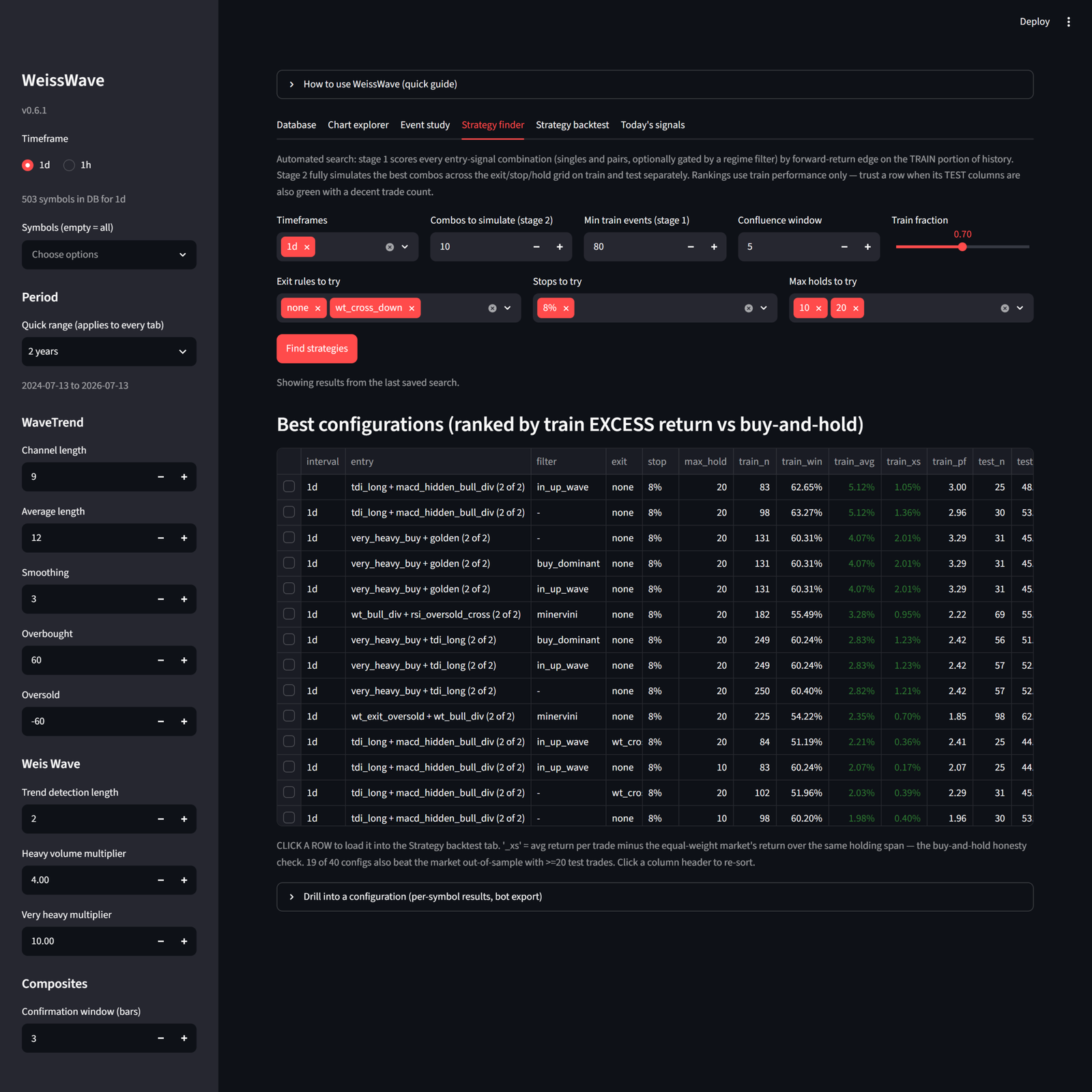The height and width of the screenshot is (1092, 1092).
Task: Open Max holds to try dropdown arrow
Action: coord(1020,308)
